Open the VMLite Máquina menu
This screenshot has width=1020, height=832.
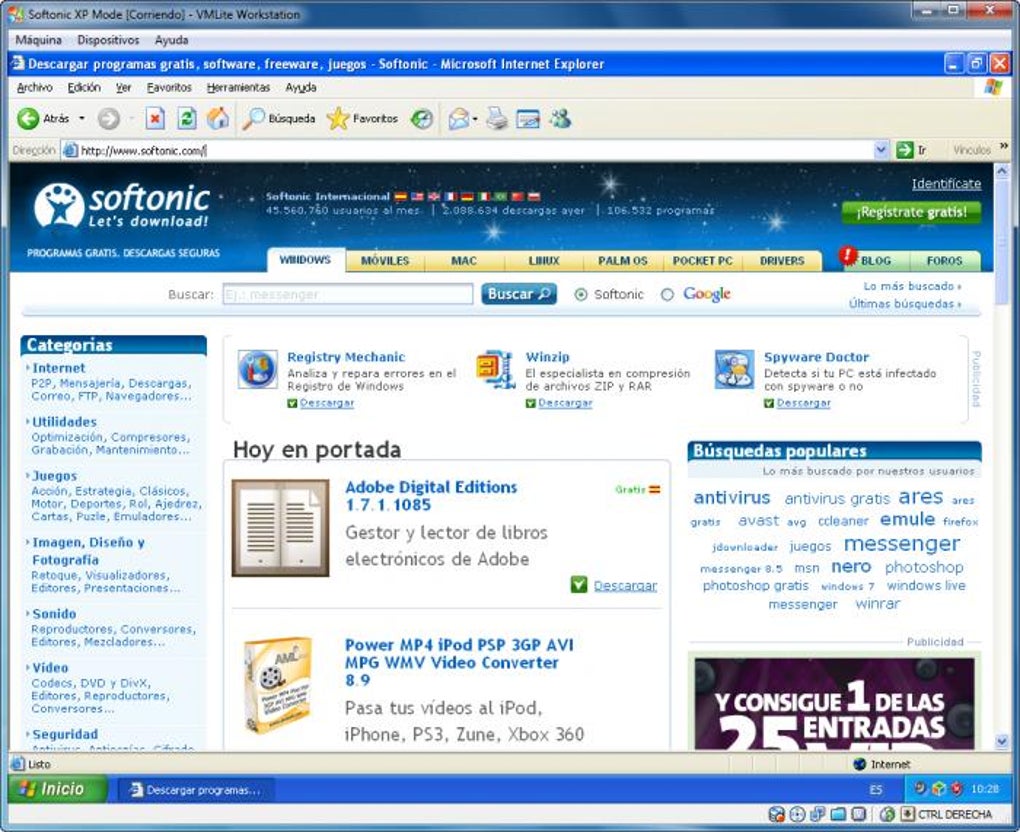(x=38, y=40)
